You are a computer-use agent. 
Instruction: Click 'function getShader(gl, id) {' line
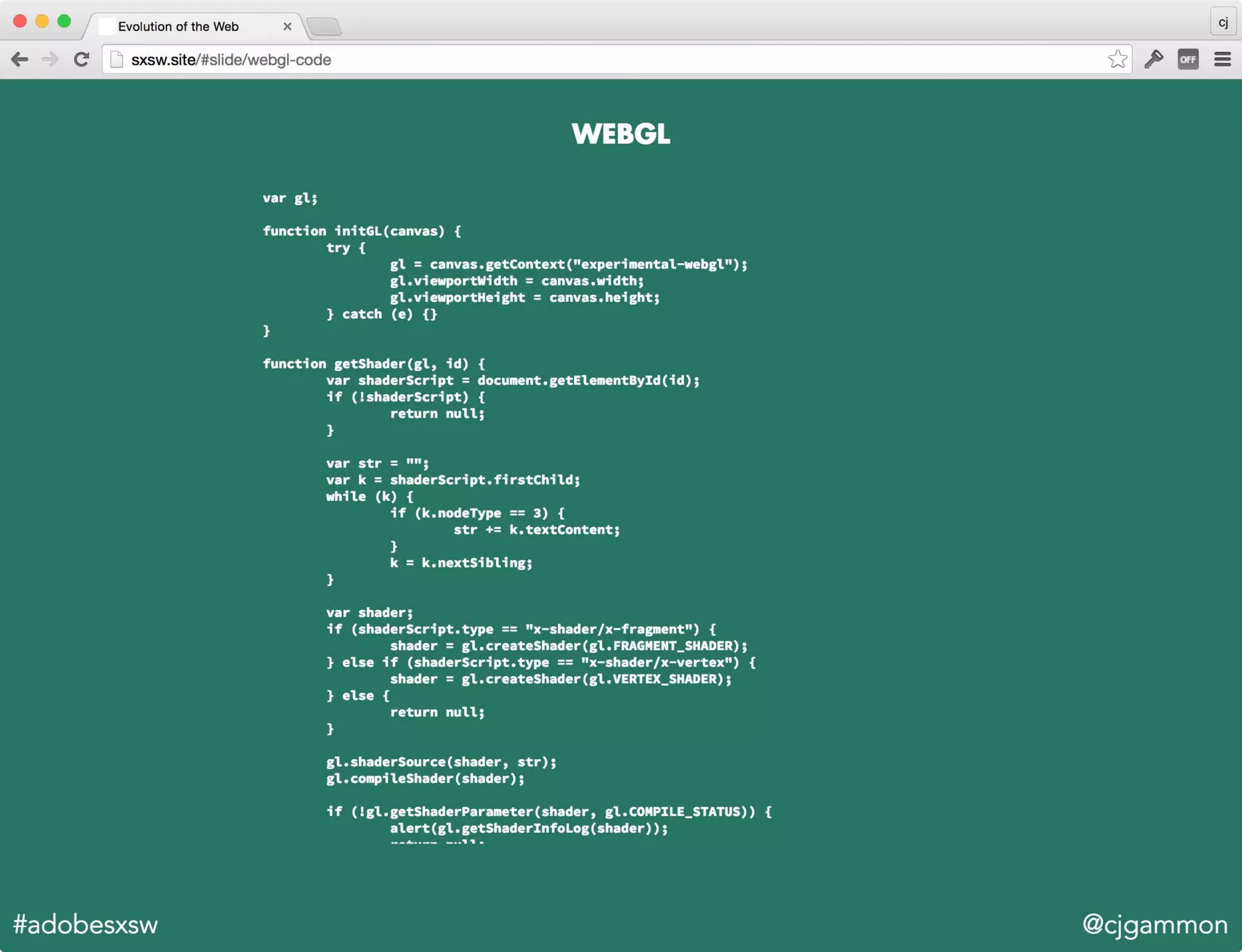[374, 364]
